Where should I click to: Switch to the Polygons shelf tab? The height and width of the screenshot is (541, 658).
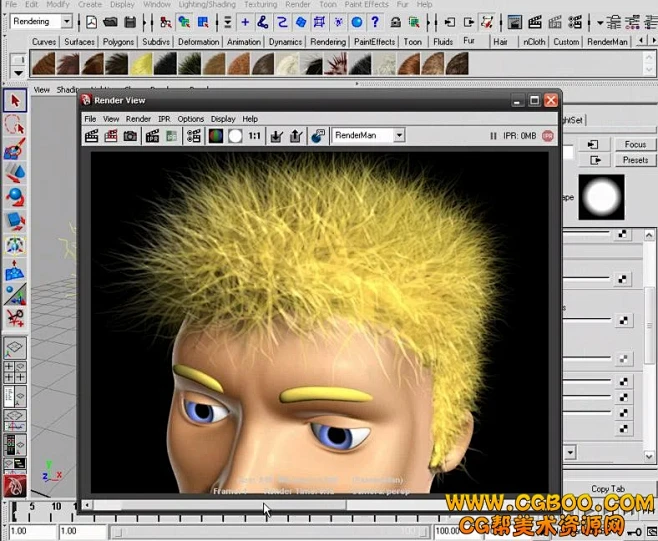[118, 42]
